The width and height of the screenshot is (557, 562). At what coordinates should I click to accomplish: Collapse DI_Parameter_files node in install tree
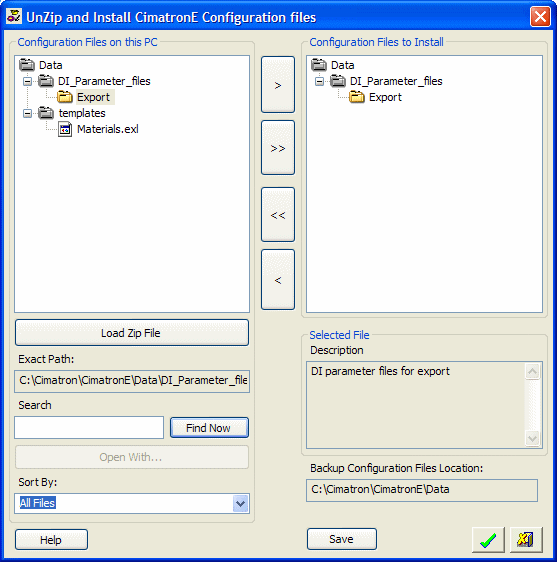click(319, 81)
